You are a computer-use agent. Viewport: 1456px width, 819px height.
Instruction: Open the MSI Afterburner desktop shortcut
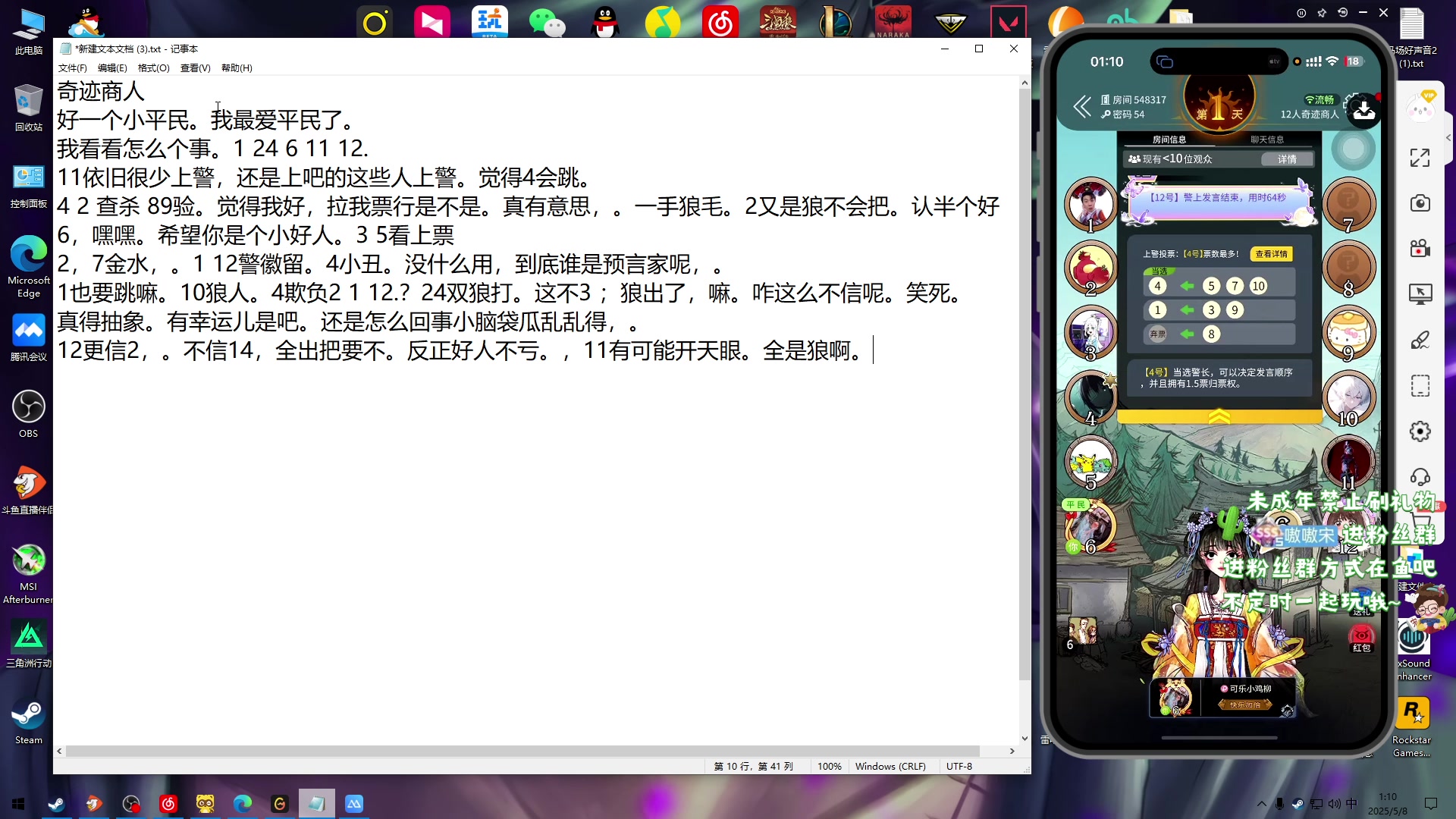[x=29, y=574]
